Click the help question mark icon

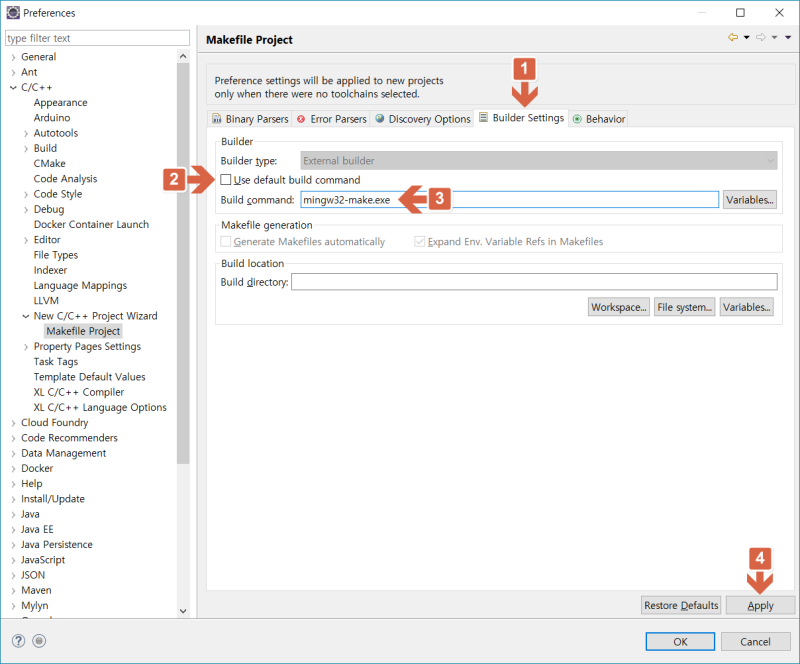(x=18, y=641)
